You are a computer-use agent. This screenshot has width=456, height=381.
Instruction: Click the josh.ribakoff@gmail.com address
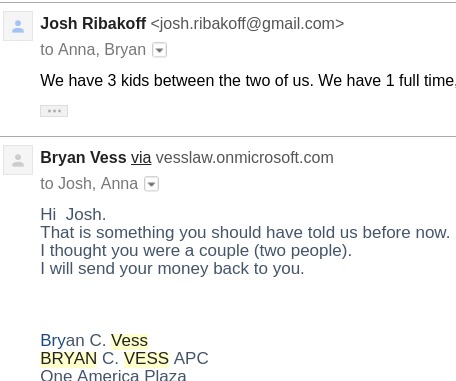247,24
